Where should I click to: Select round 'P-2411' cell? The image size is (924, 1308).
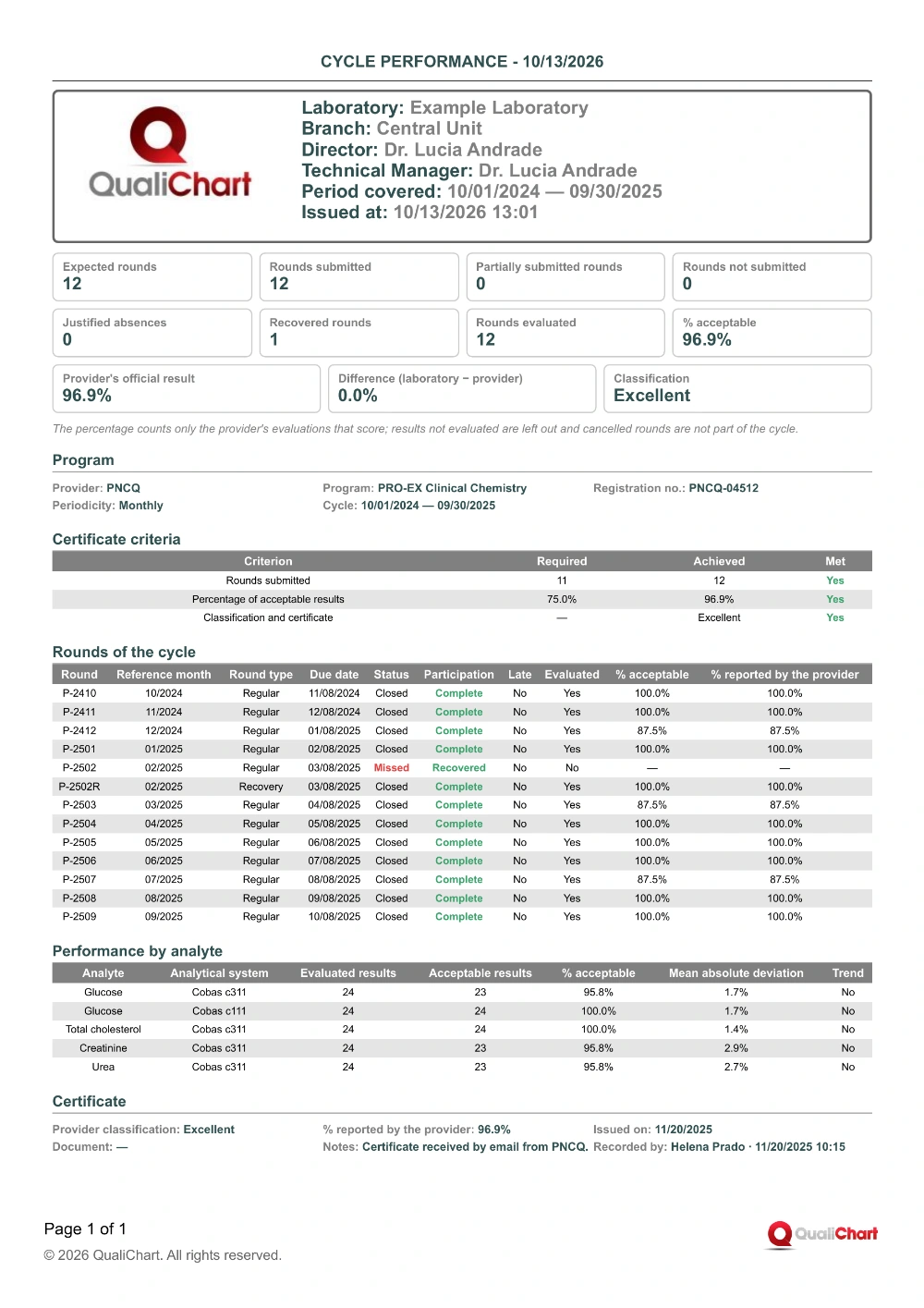tap(79, 712)
